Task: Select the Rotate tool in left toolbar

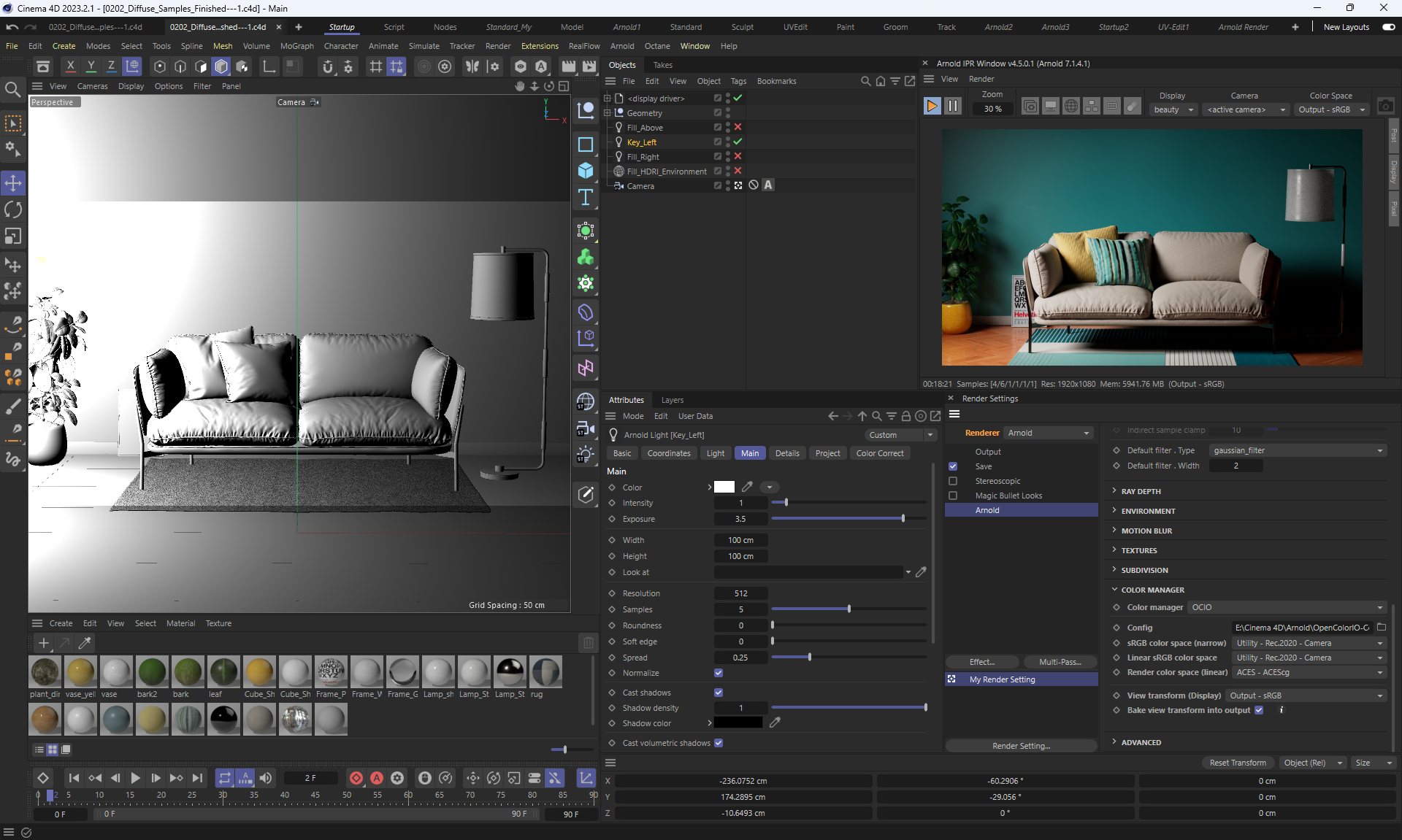Action: [x=13, y=209]
